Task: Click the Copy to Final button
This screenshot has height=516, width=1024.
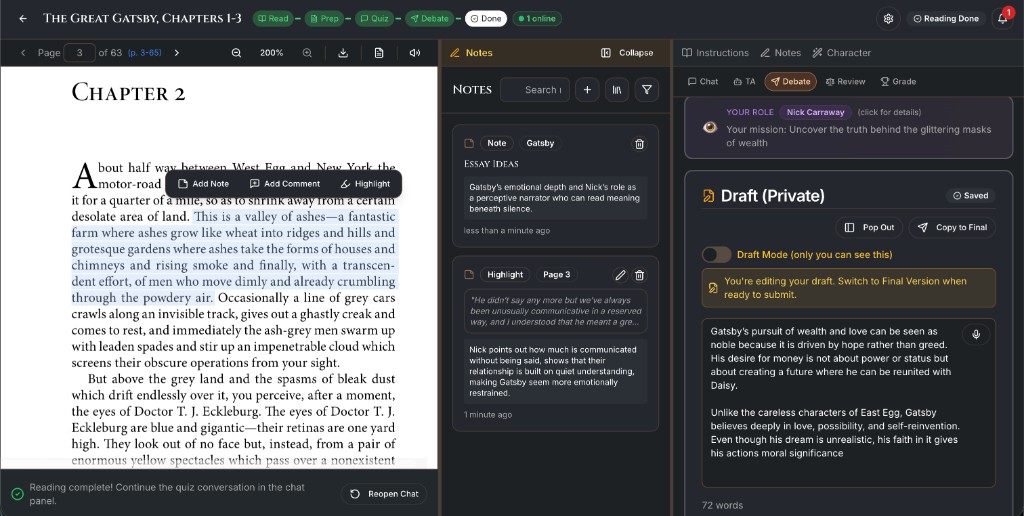Action: point(952,227)
